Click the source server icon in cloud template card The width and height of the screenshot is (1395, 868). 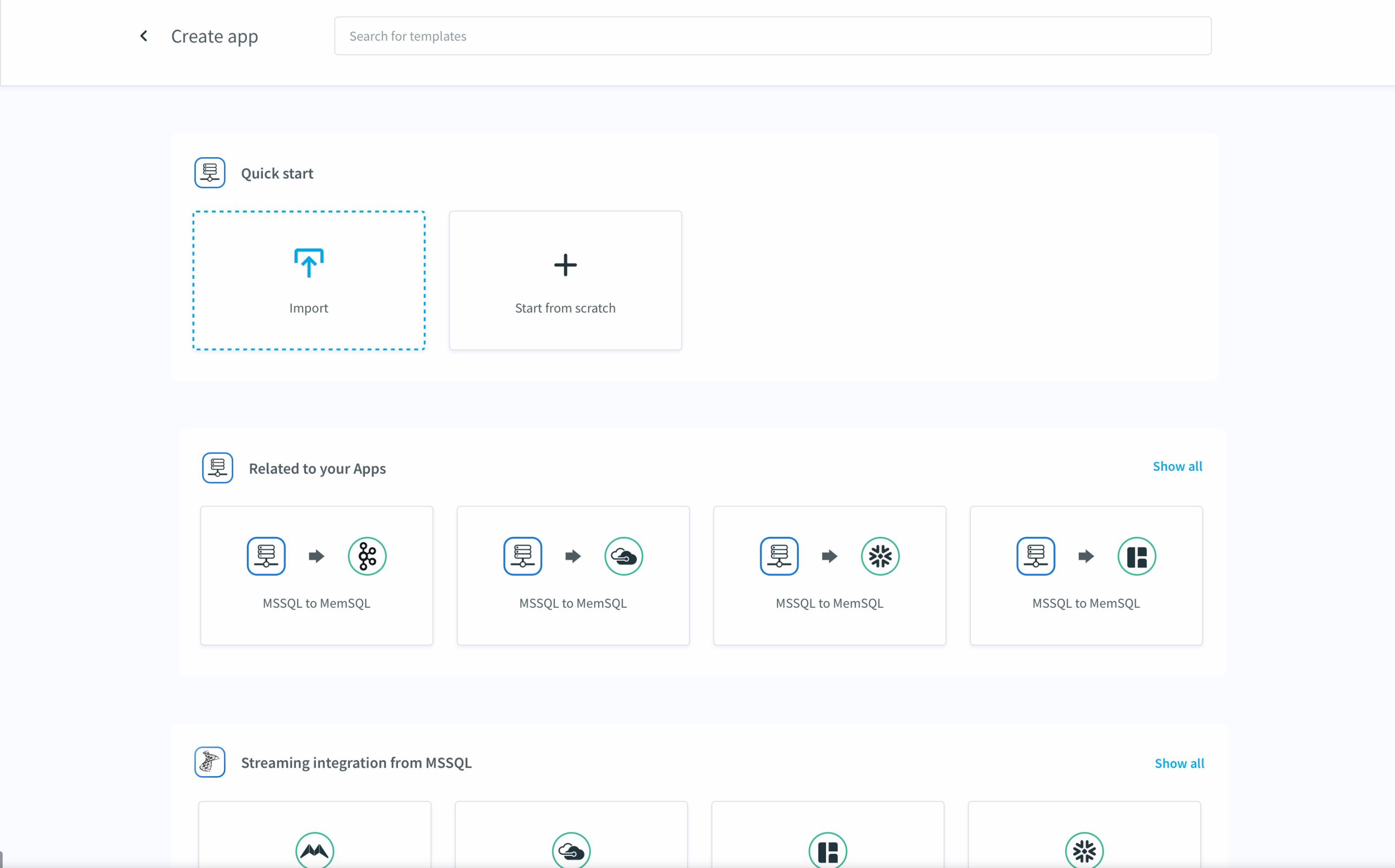click(523, 556)
